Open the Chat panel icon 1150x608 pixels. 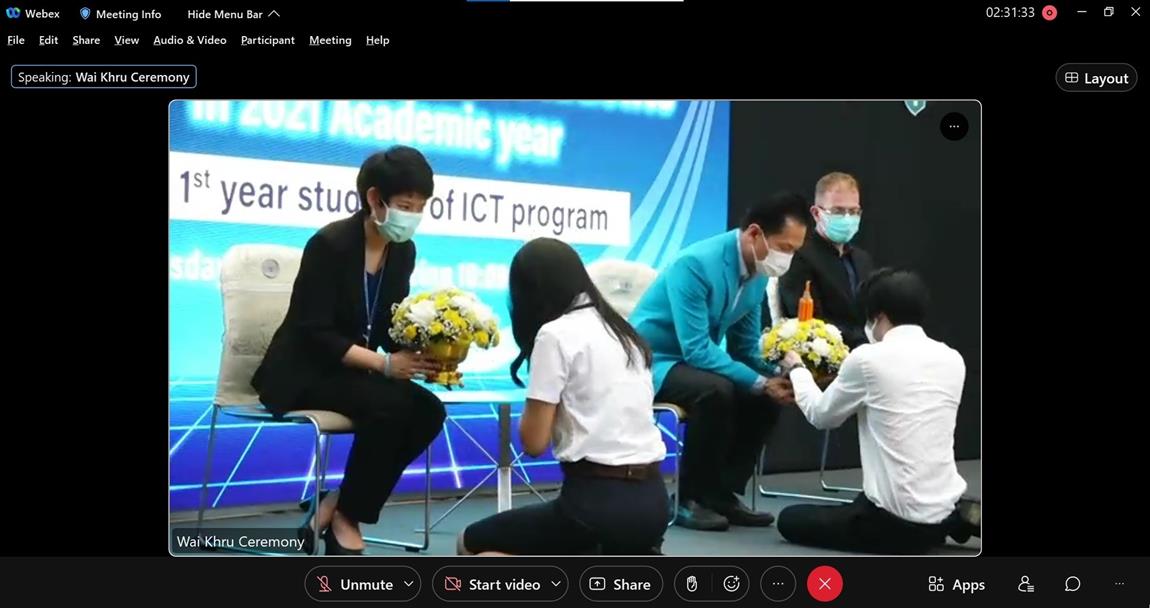pyautogui.click(x=1072, y=584)
